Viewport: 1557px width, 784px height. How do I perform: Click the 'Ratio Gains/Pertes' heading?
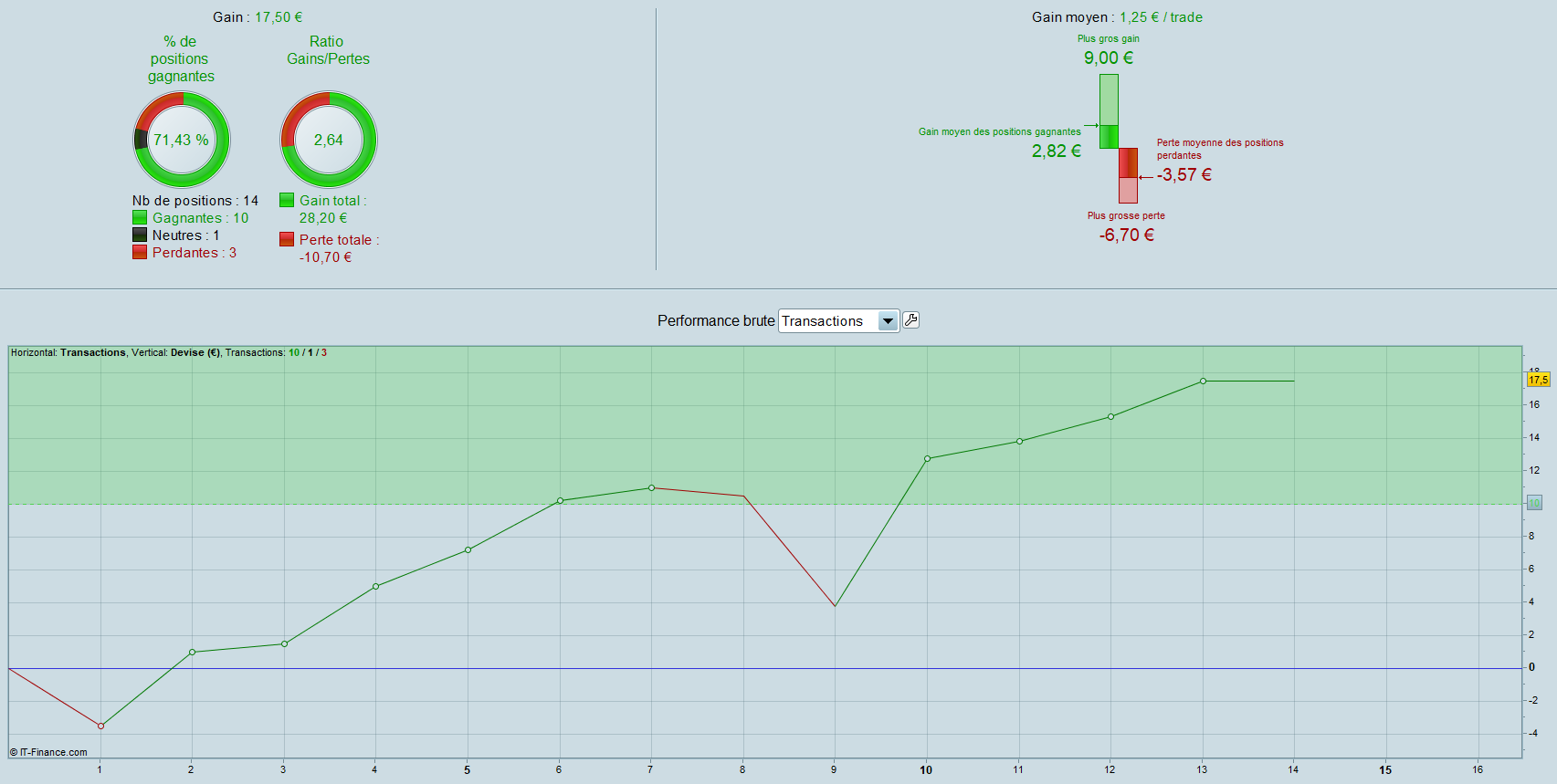pos(328,50)
